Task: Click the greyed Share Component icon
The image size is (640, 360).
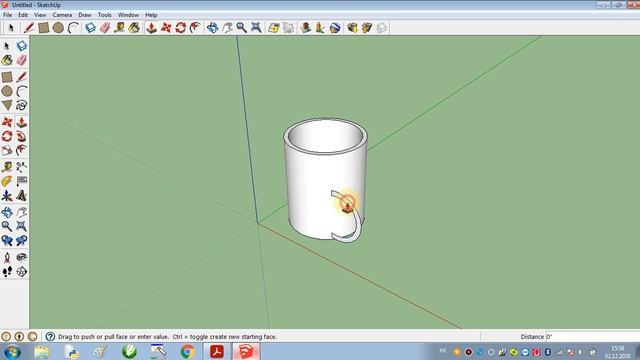Action: [x=381, y=28]
